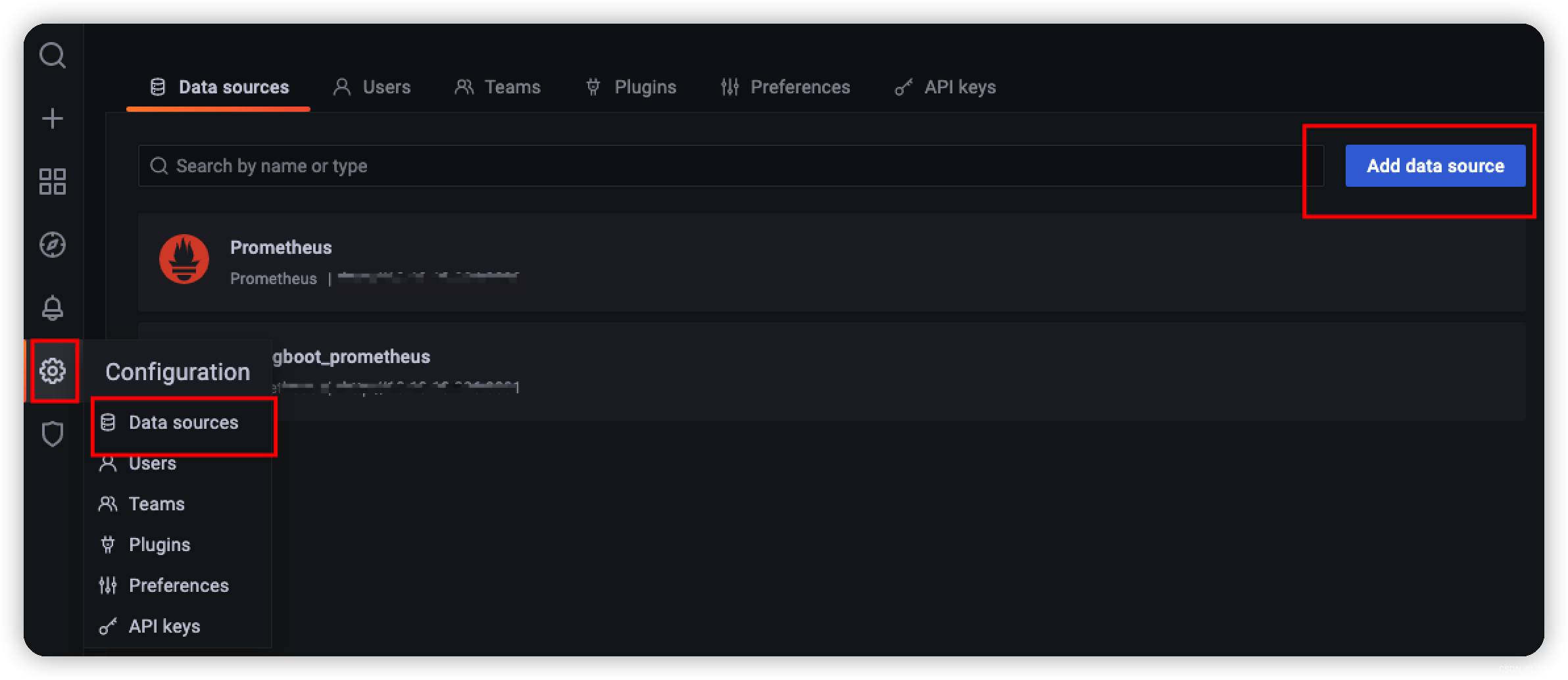Focus the Search by name or type field

731,166
